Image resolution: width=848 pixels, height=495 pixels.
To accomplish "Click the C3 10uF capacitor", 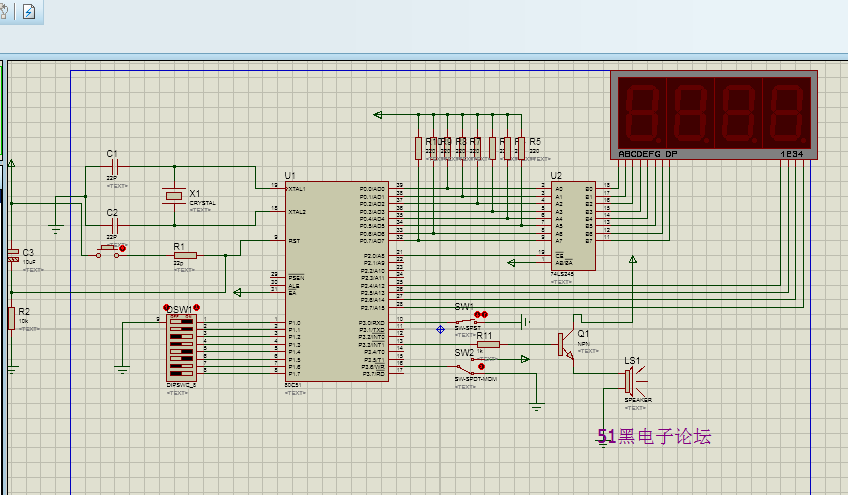I will tap(12, 256).
